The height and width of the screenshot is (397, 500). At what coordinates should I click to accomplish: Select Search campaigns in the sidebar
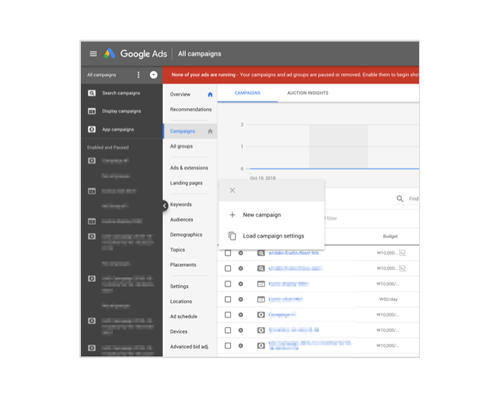click(121, 93)
